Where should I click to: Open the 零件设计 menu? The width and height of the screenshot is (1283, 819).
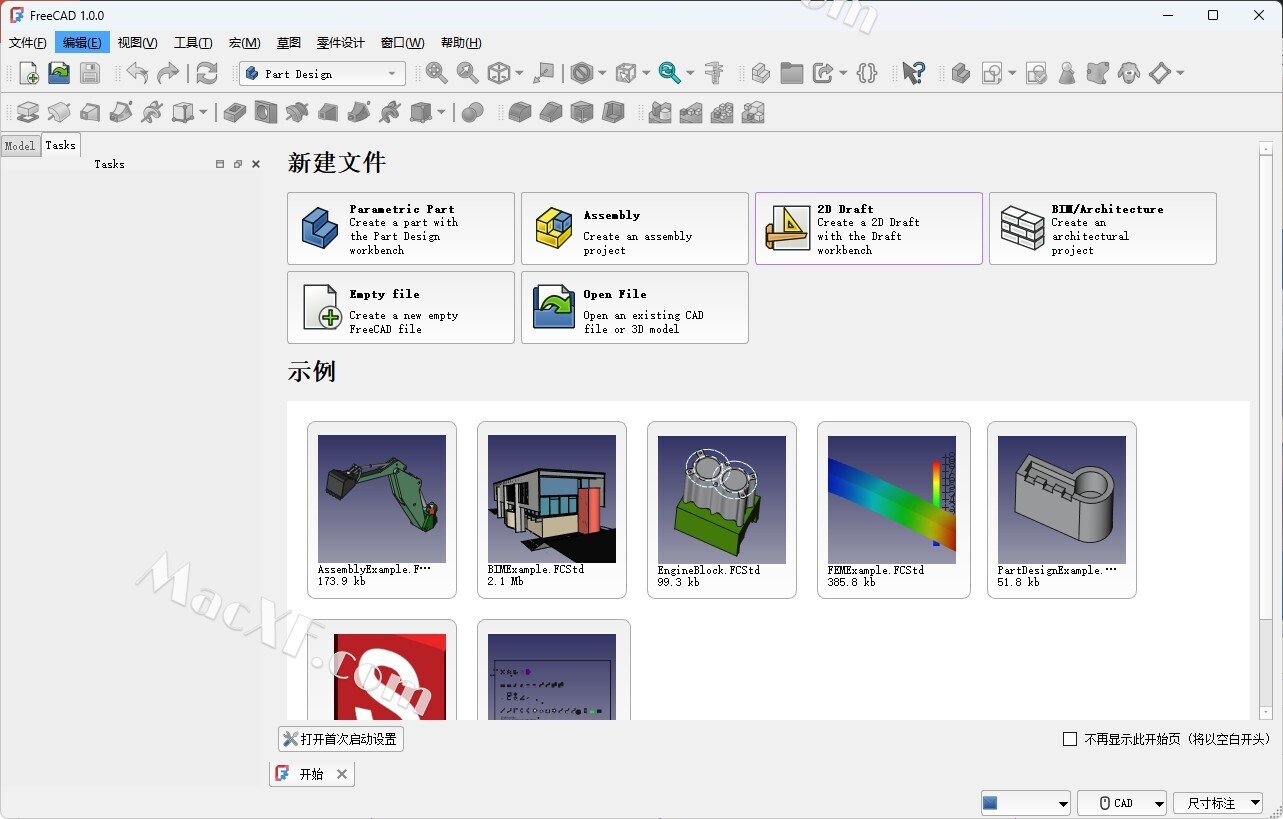[x=340, y=43]
